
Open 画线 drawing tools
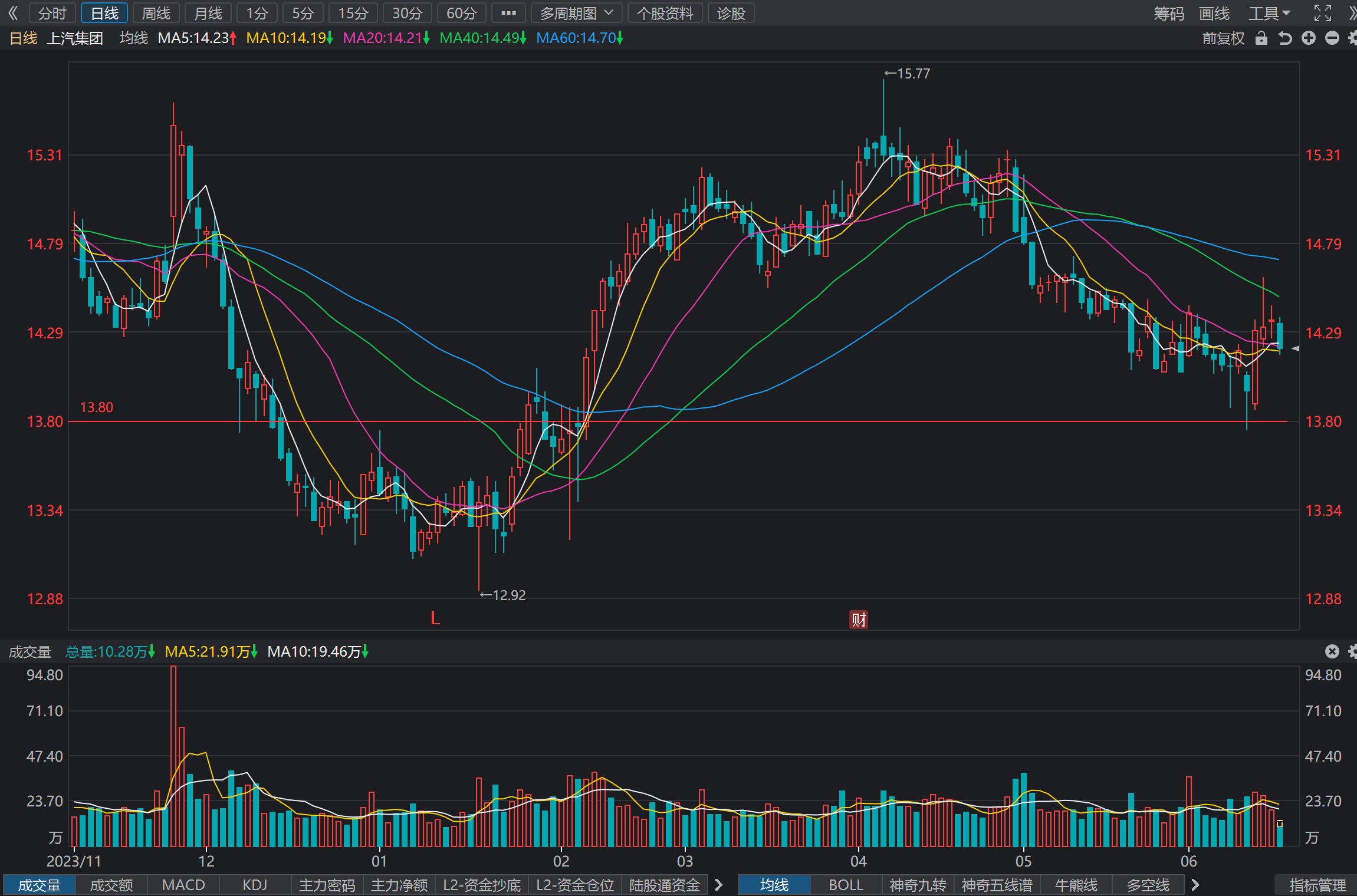point(1214,13)
